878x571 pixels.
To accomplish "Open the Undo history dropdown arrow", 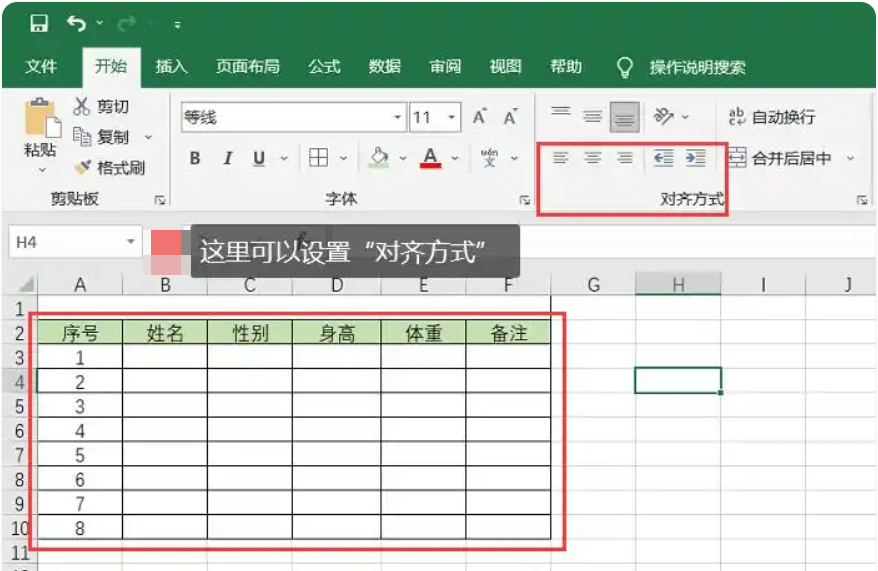I will point(100,23).
